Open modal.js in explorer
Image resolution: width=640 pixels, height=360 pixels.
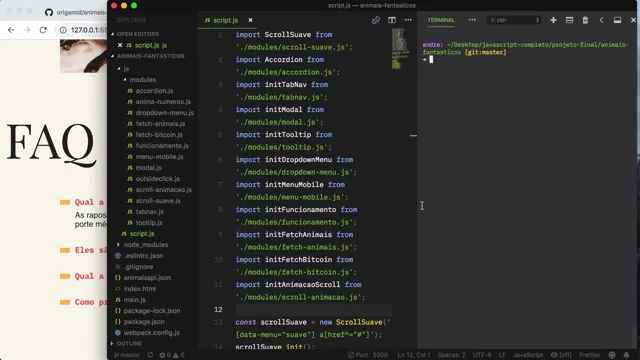pyautogui.click(x=144, y=168)
